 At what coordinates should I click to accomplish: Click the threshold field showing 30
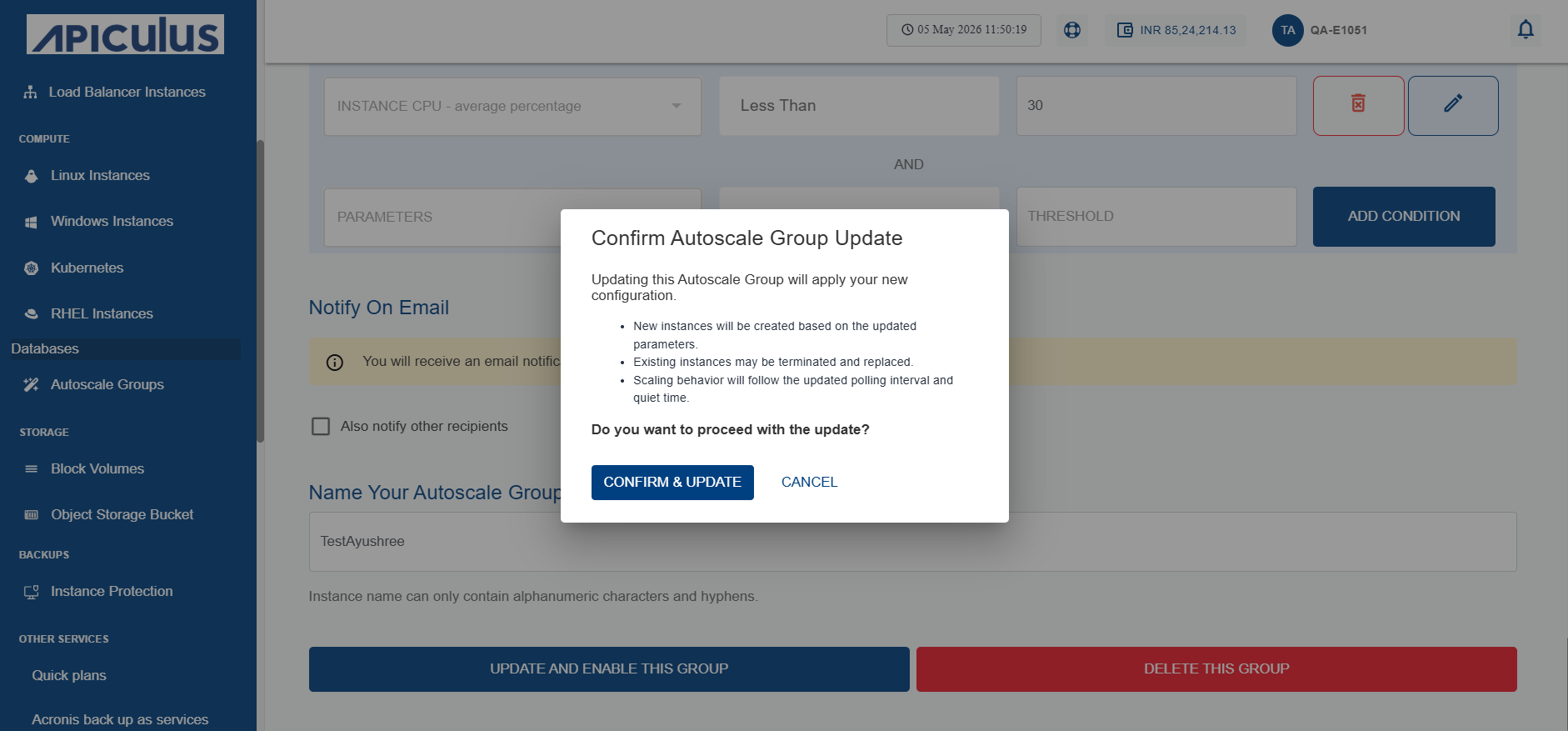(x=1156, y=106)
